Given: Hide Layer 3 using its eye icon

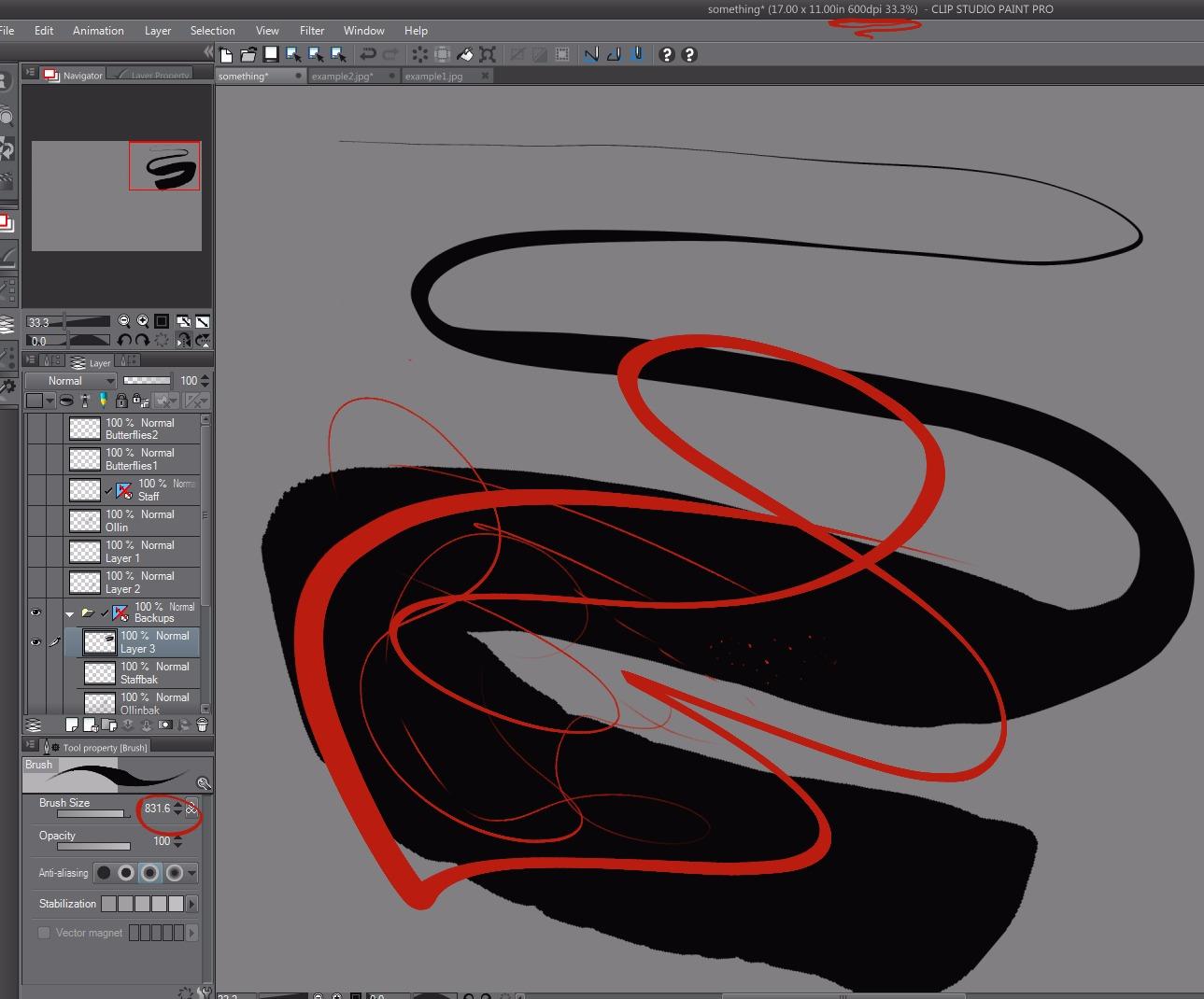Looking at the screenshot, I should [x=35, y=642].
